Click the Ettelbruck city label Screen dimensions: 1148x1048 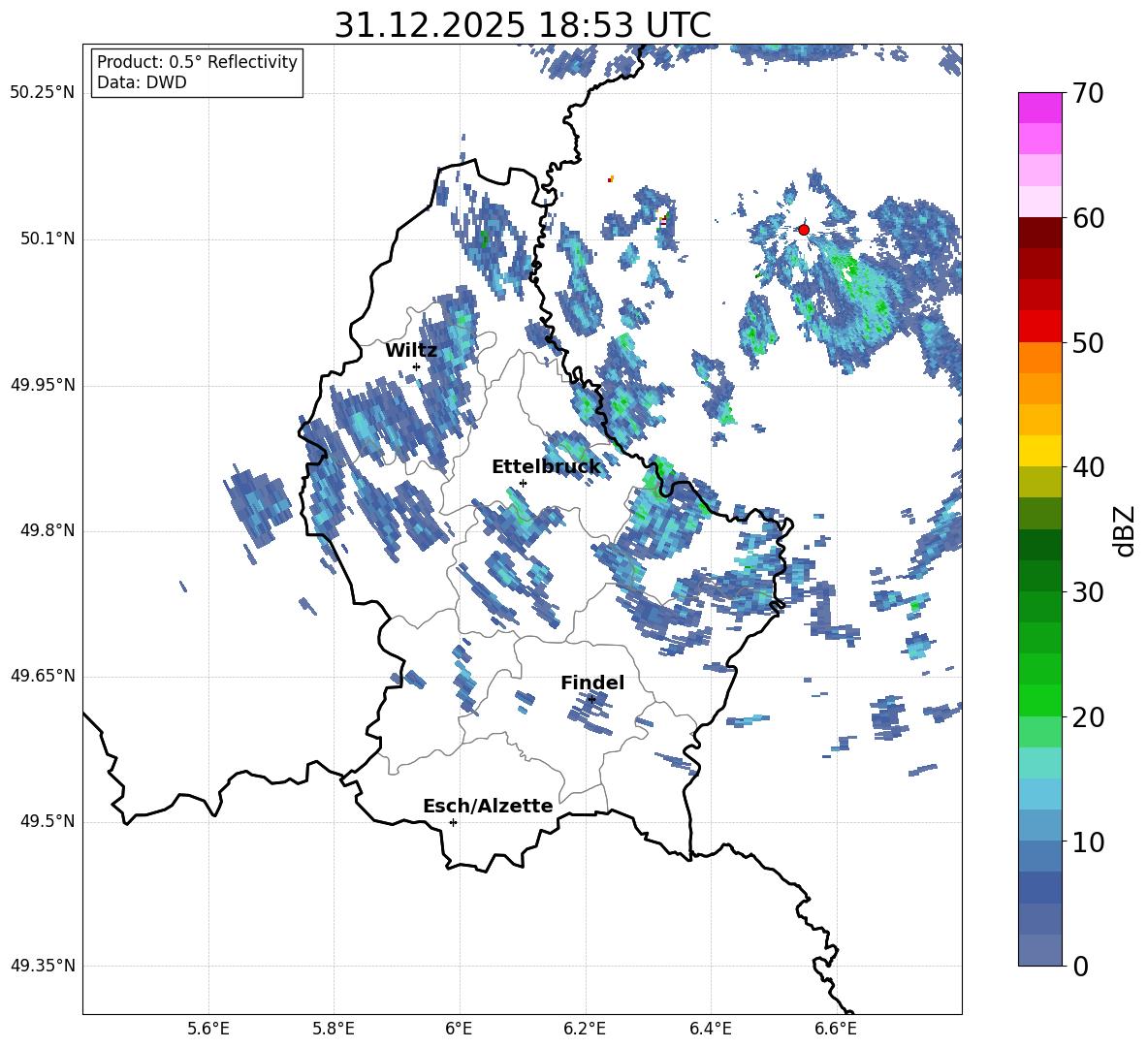(545, 466)
